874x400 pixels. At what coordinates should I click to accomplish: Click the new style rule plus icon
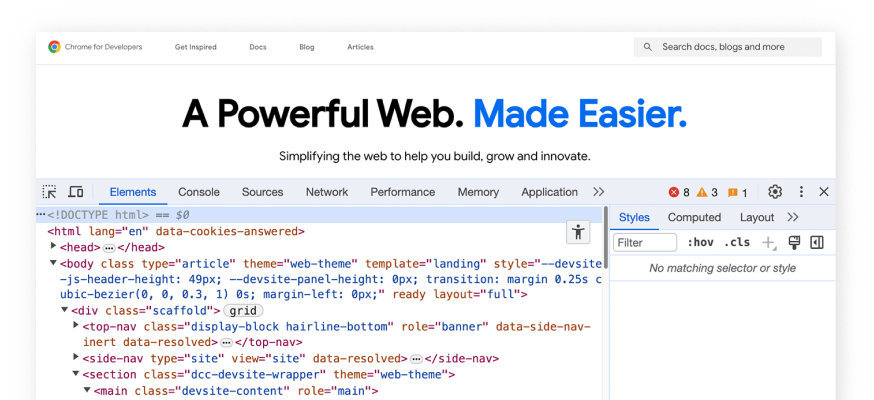(x=768, y=243)
